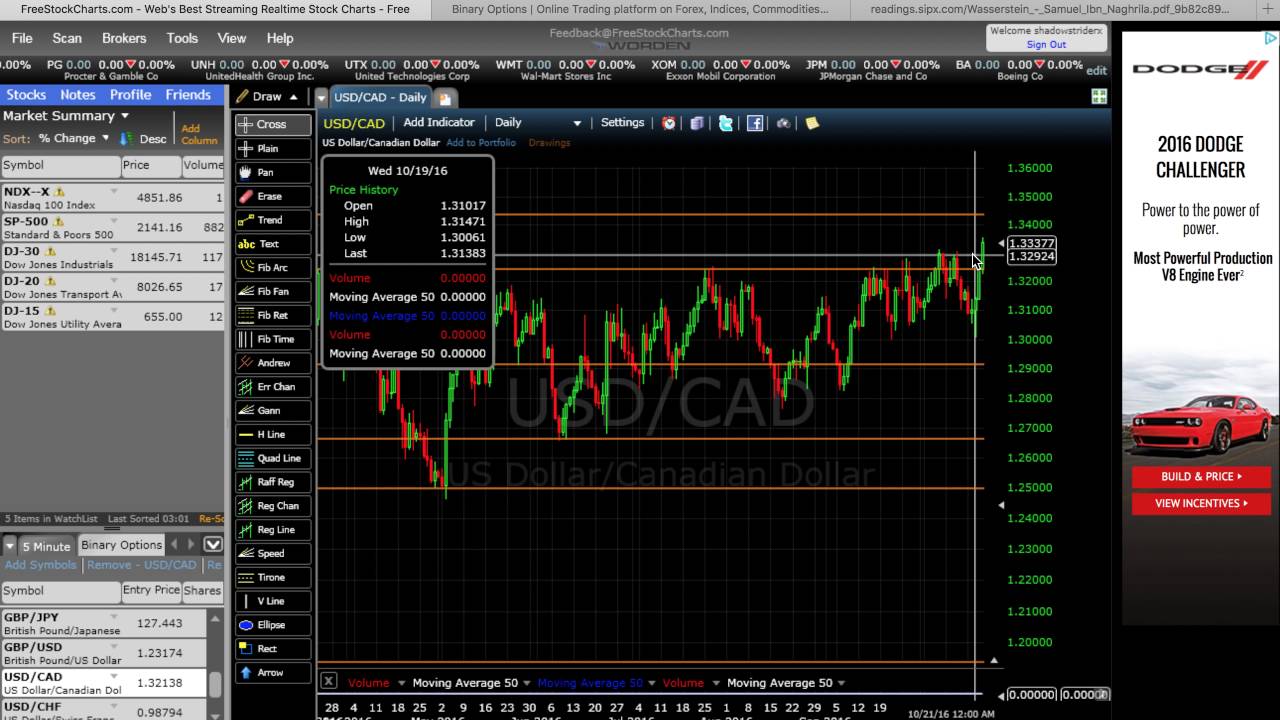Click the Add Symbols link
Screen dimensions: 1280x720
point(41,565)
